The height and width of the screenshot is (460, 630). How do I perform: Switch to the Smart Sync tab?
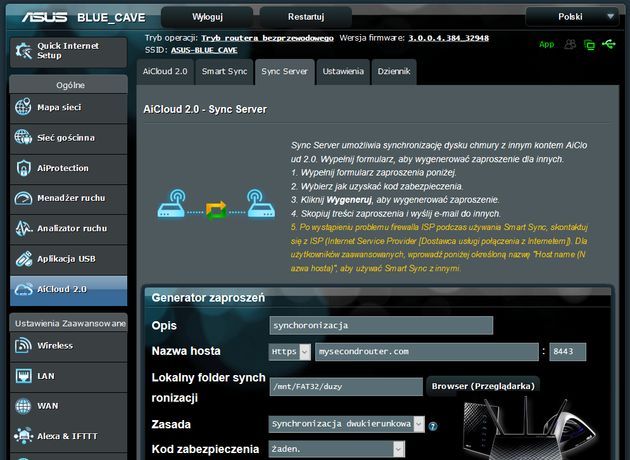[x=224, y=72]
